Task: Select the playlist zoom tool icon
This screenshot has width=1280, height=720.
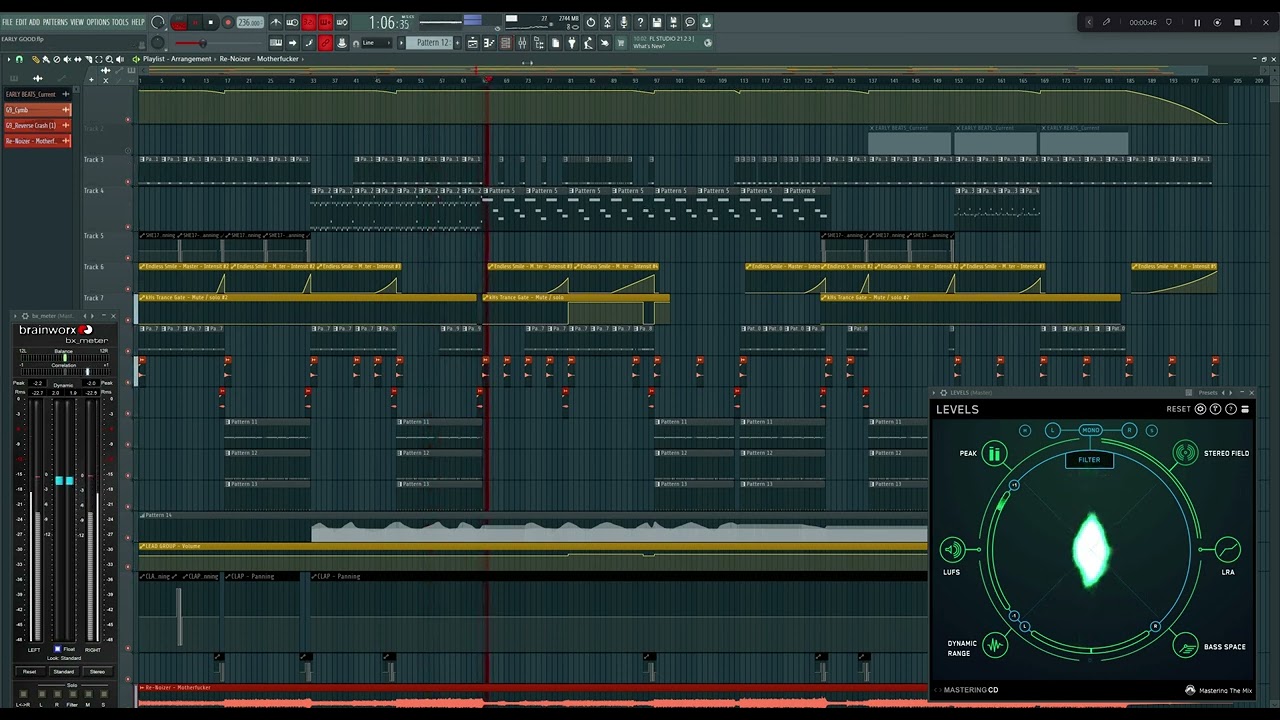Action: tap(110, 59)
